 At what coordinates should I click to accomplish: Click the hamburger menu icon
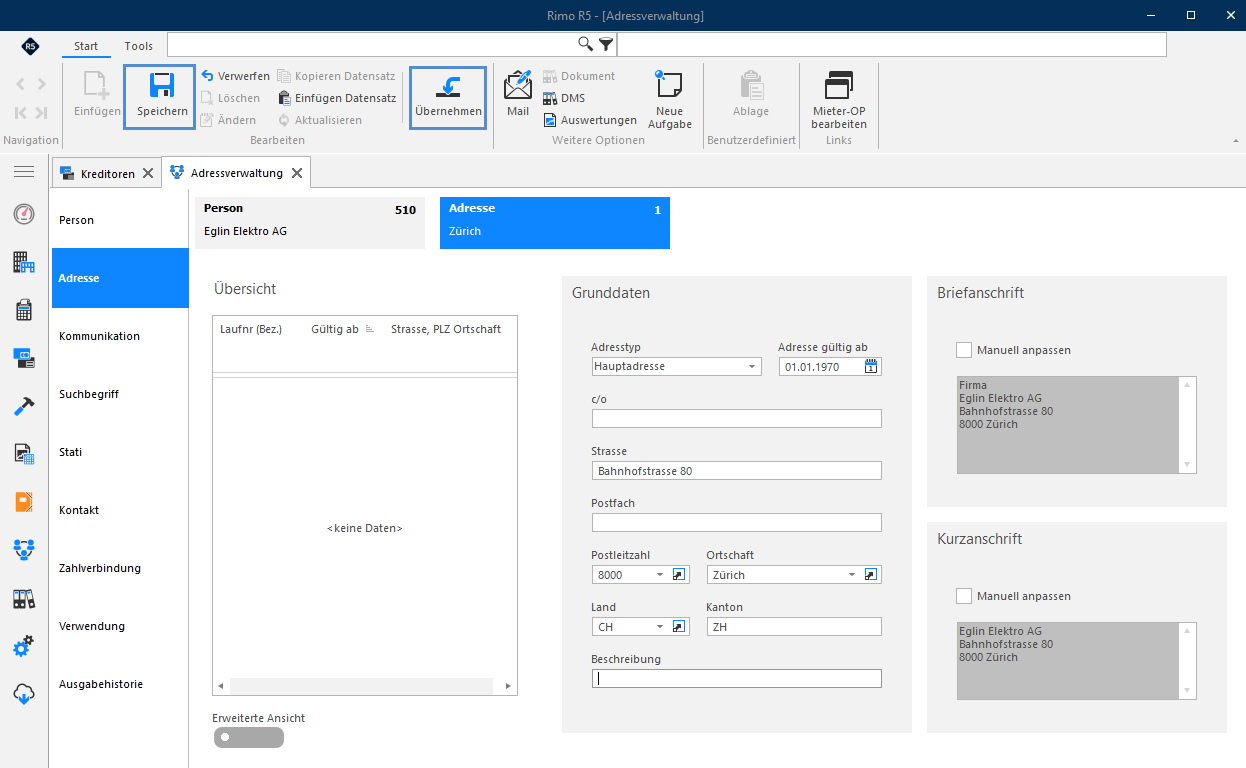pos(24,172)
